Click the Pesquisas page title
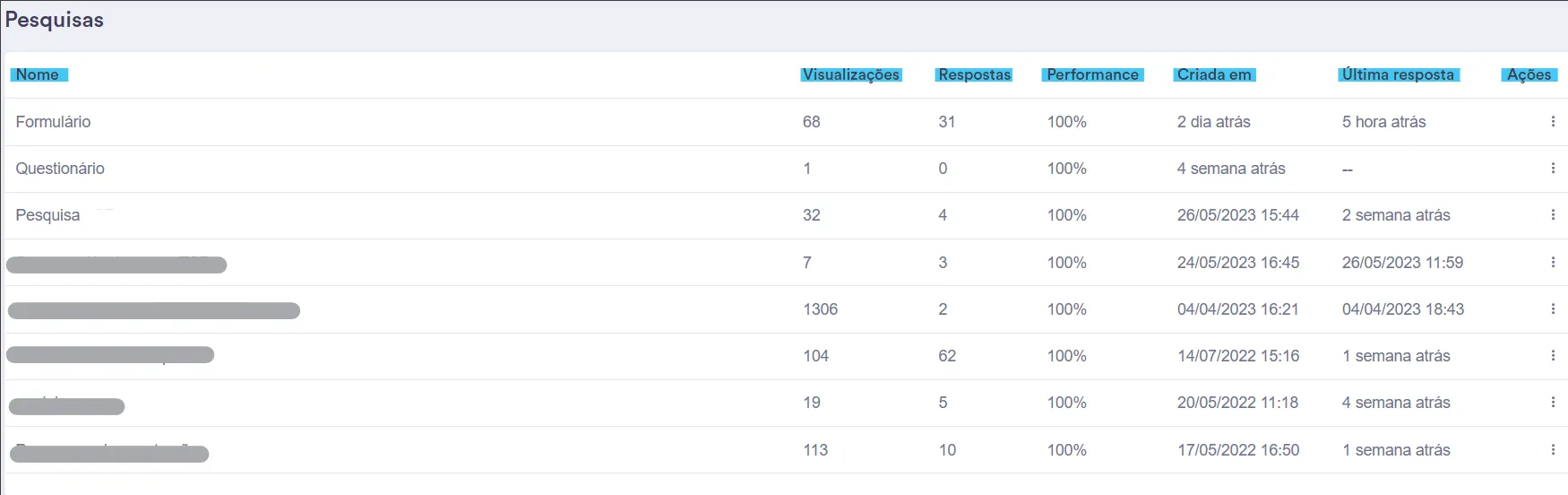The image size is (1568, 495). click(55, 20)
